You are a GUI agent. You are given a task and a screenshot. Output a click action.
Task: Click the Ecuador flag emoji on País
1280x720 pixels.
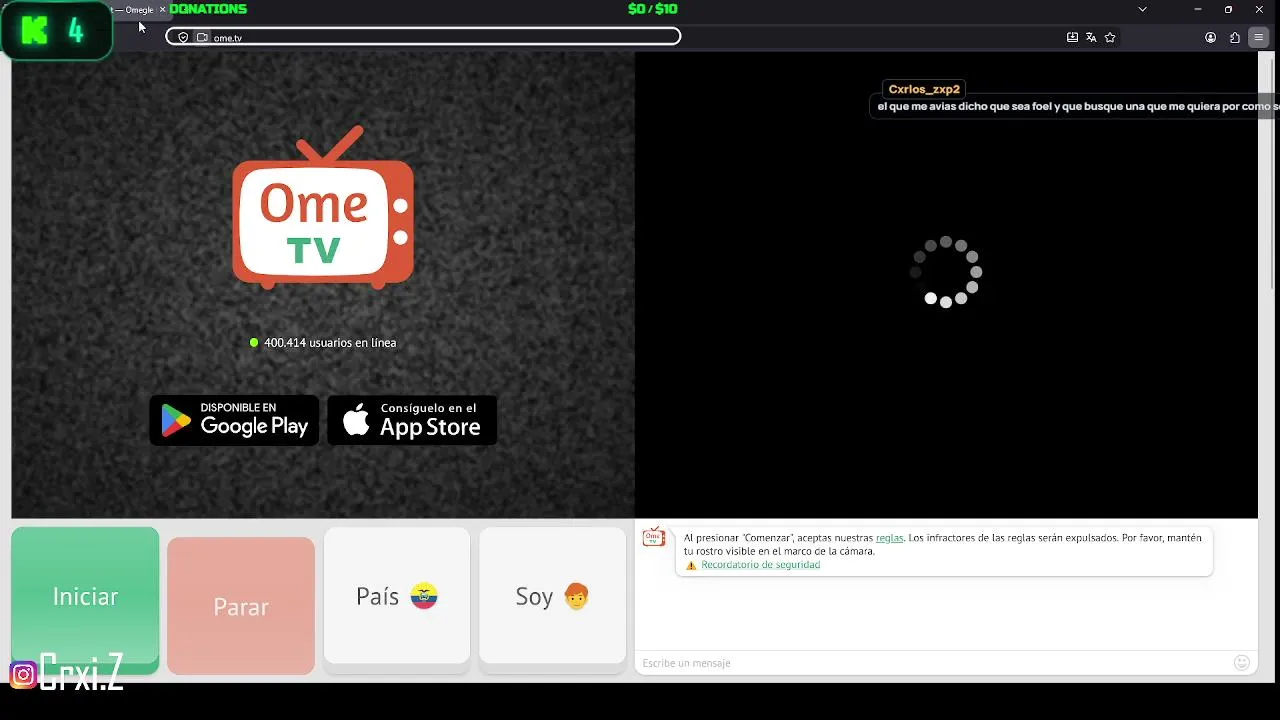(x=424, y=597)
